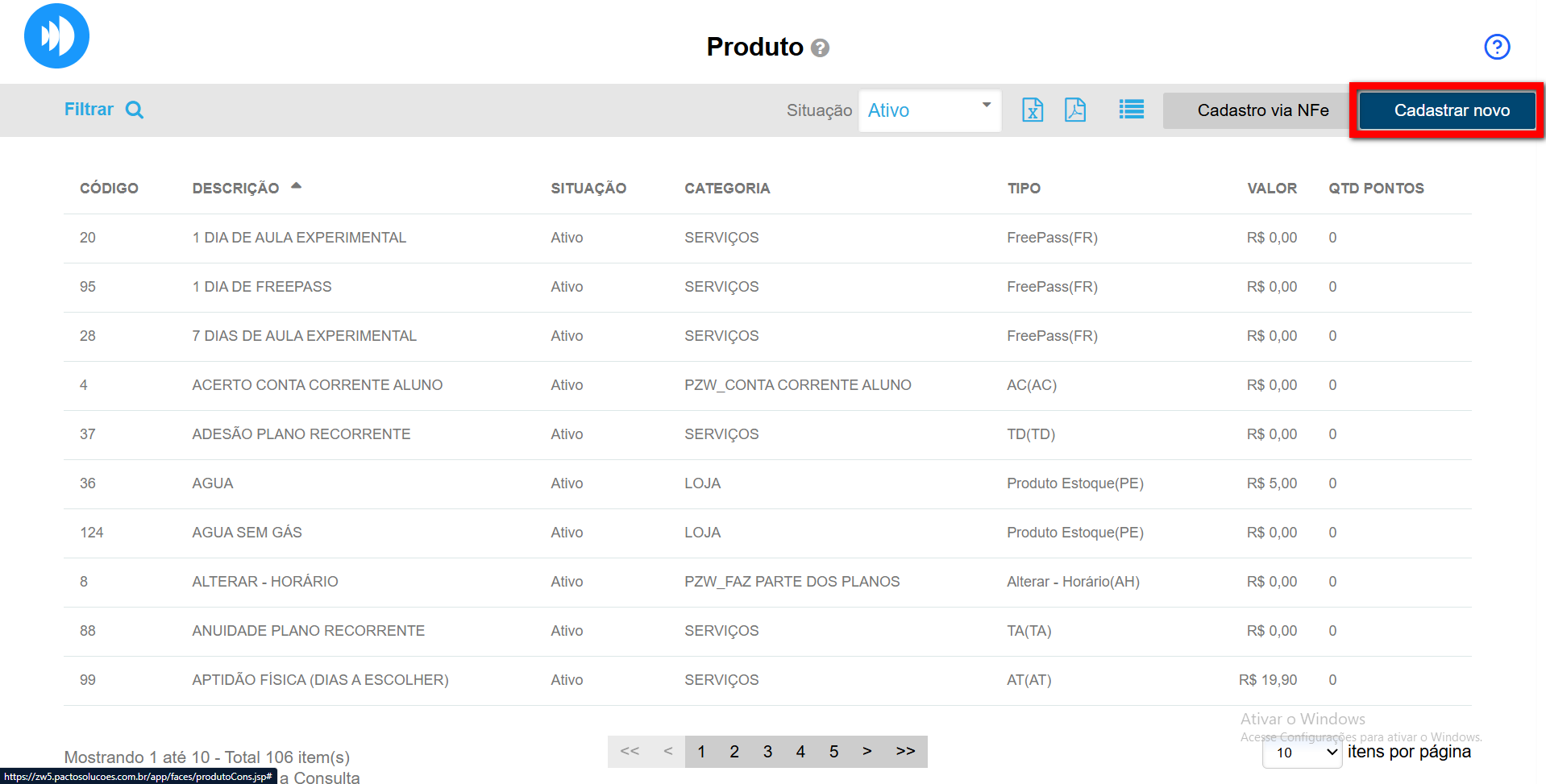Expand the items per page selector
This screenshot has width=1546, height=784.
coord(1301,753)
